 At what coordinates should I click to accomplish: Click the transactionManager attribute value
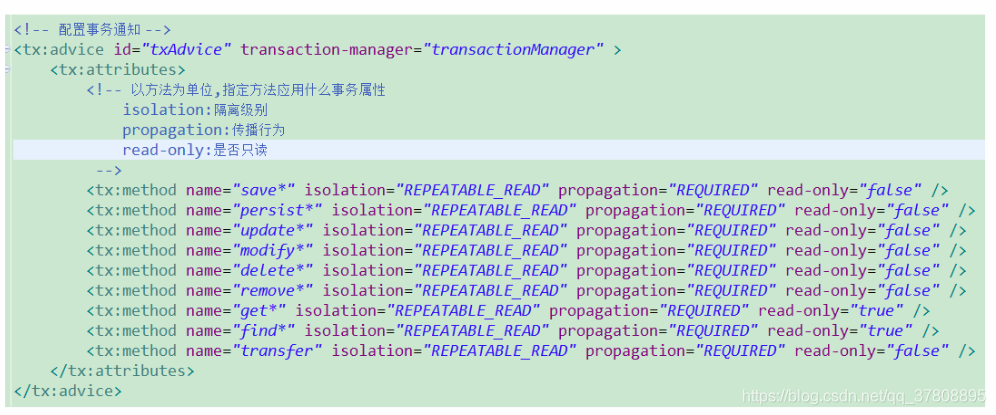(514, 50)
